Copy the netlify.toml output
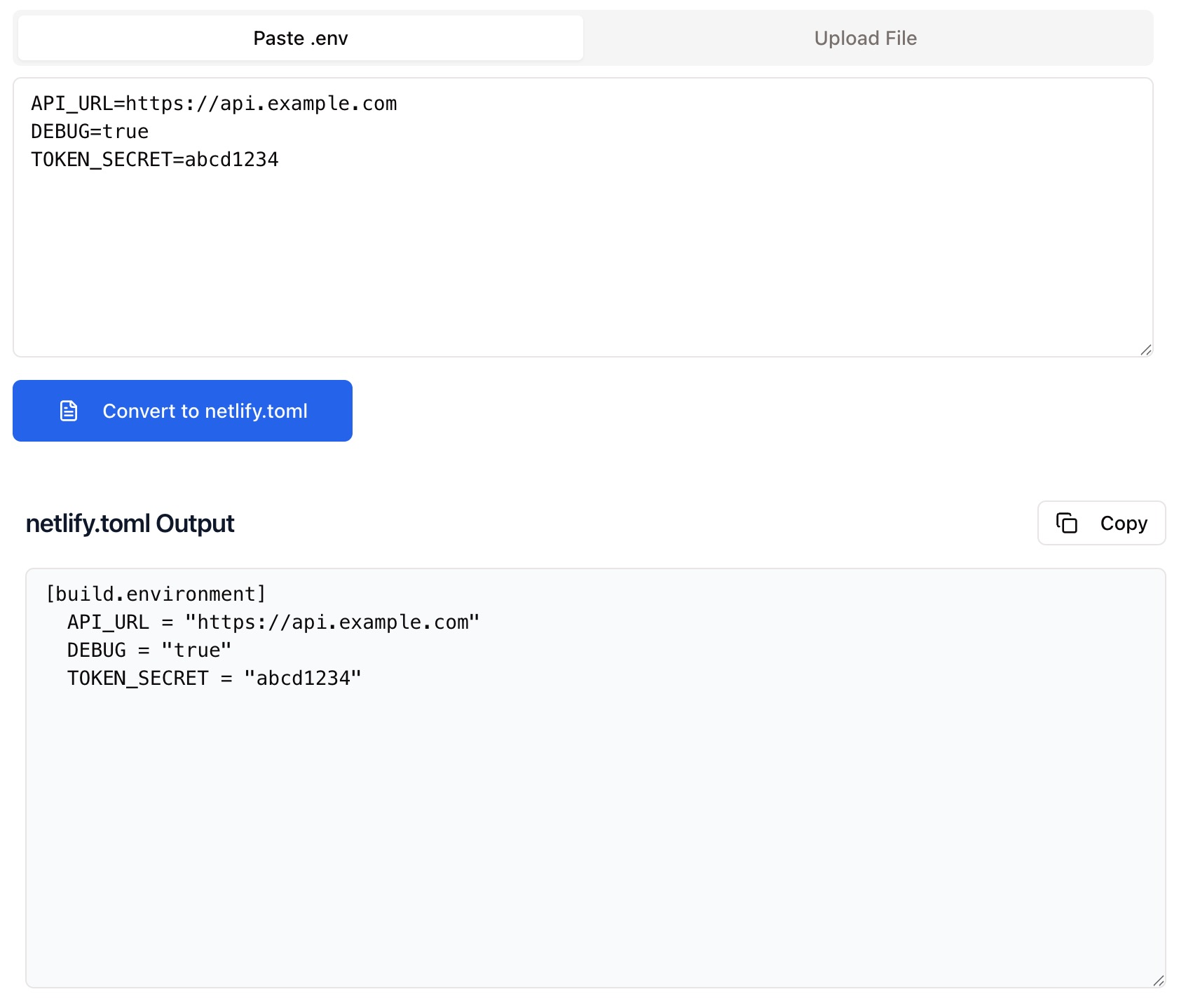Viewport: 1186px width, 1008px height. (x=1101, y=523)
